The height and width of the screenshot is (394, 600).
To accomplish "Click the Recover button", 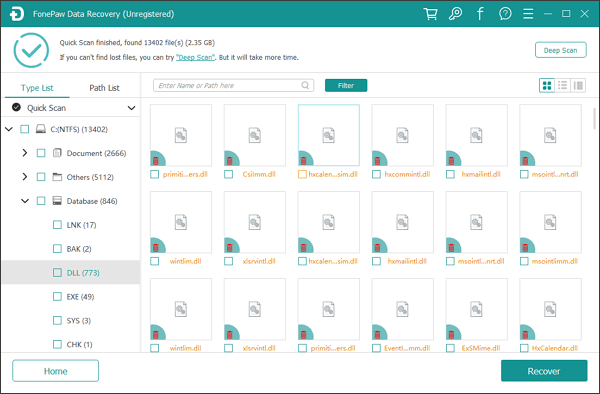I will pyautogui.click(x=544, y=371).
